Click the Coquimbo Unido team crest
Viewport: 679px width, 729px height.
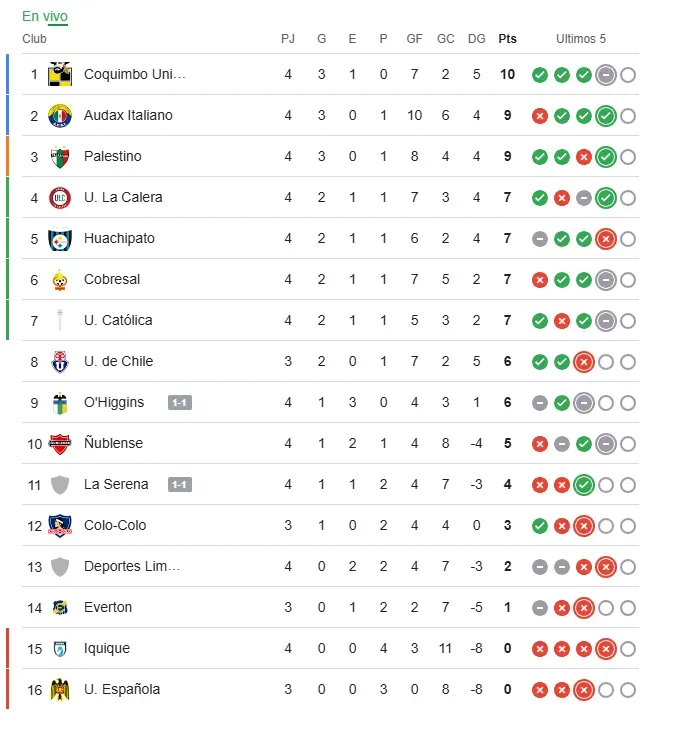(x=60, y=74)
